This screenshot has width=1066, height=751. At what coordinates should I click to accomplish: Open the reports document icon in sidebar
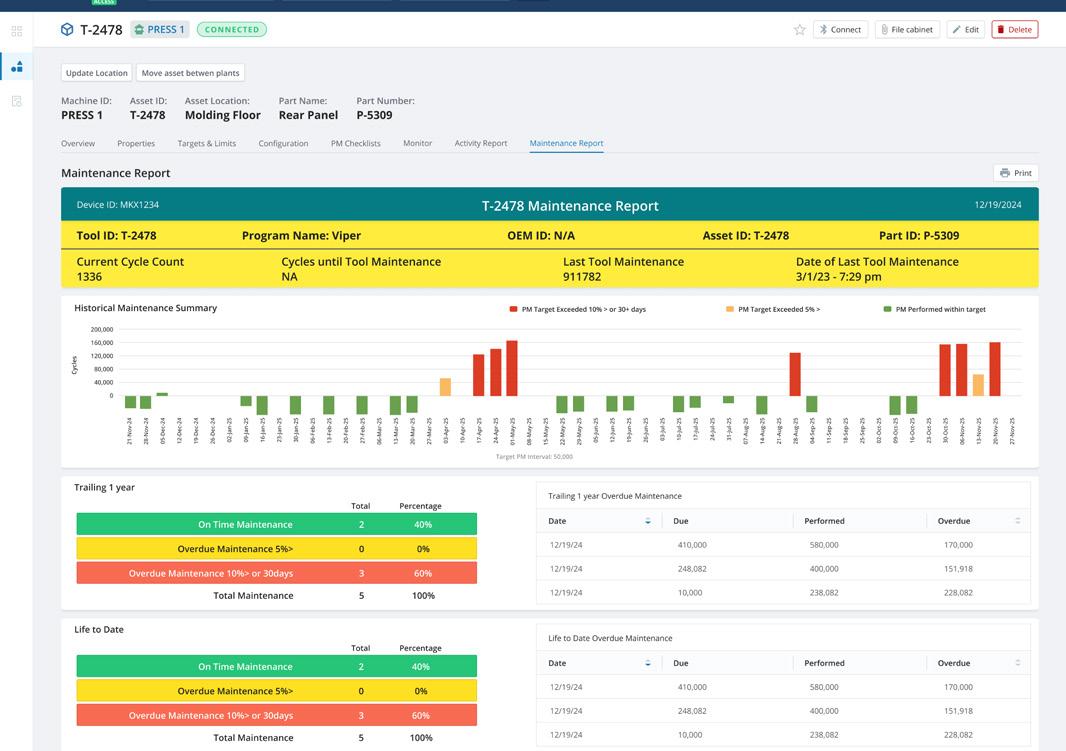click(x=16, y=101)
